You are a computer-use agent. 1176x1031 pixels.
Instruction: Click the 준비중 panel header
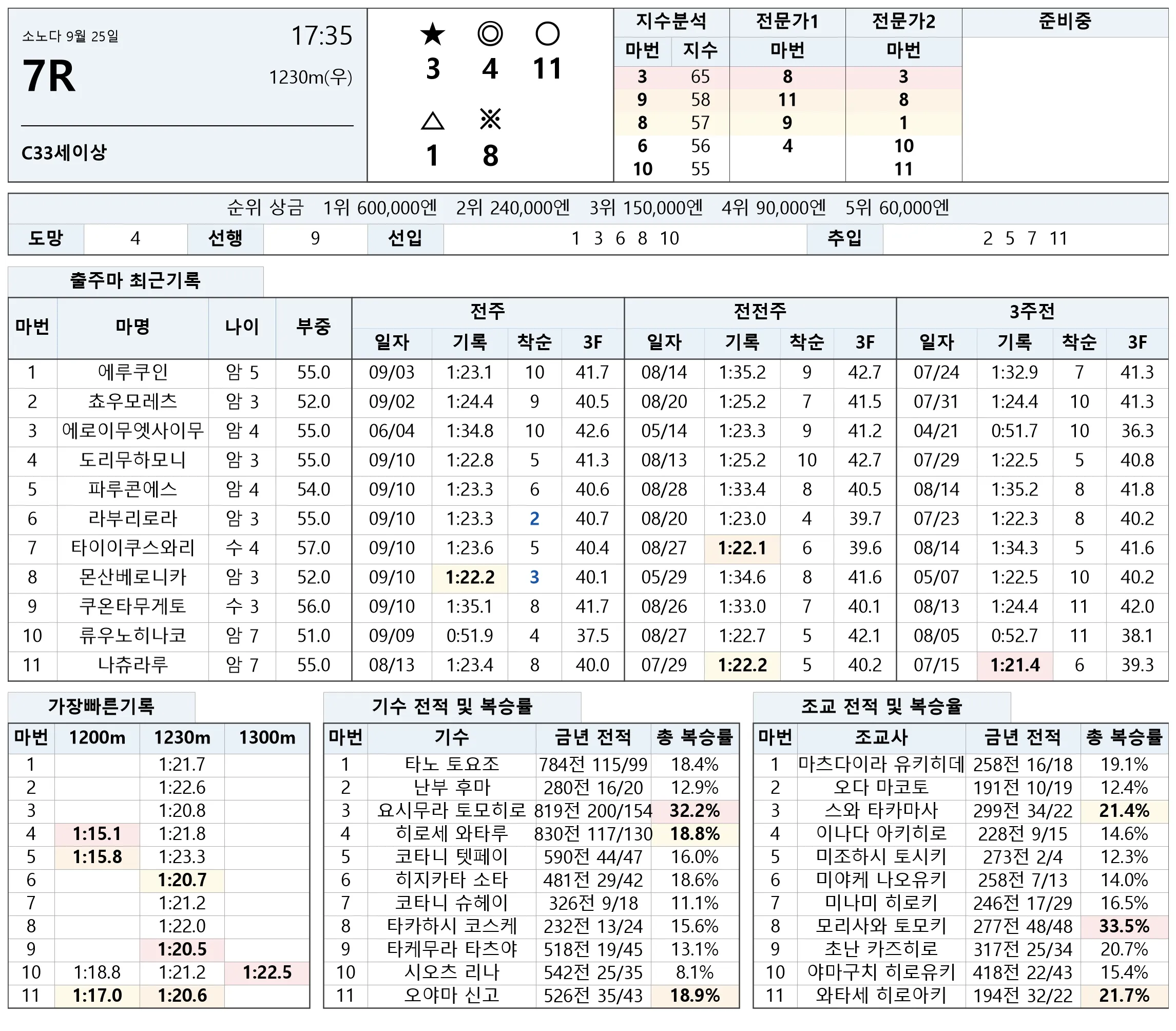pos(1065,22)
